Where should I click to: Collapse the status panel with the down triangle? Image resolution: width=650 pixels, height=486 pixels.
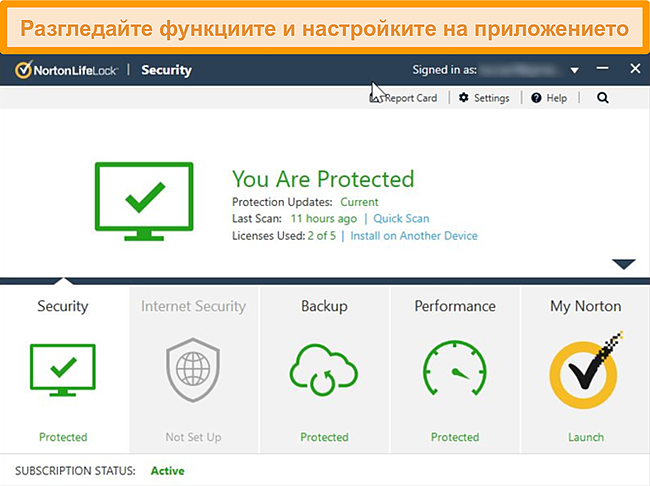(623, 264)
